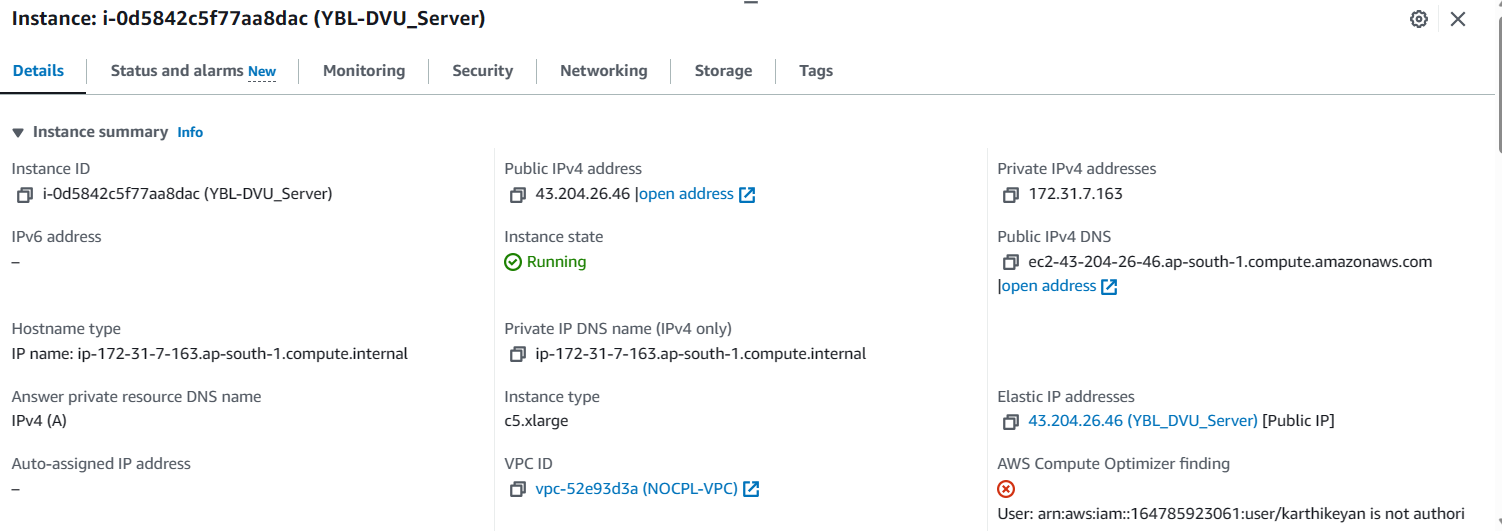Open the Tags tab
Image resolution: width=1502 pixels, height=531 pixels.
pos(816,71)
